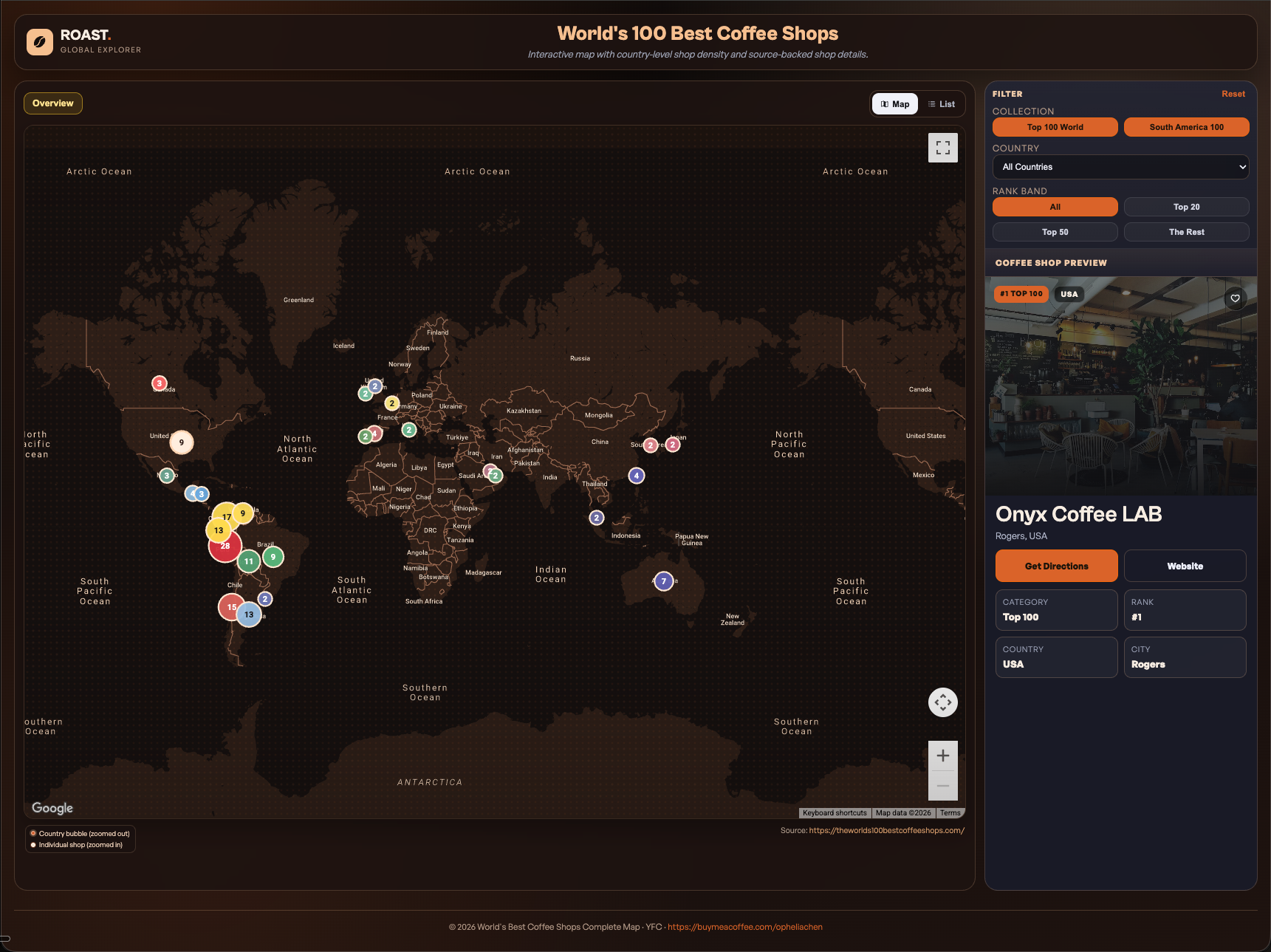
Task: Click the Brazil green bubble marked 9
Action: tap(273, 557)
